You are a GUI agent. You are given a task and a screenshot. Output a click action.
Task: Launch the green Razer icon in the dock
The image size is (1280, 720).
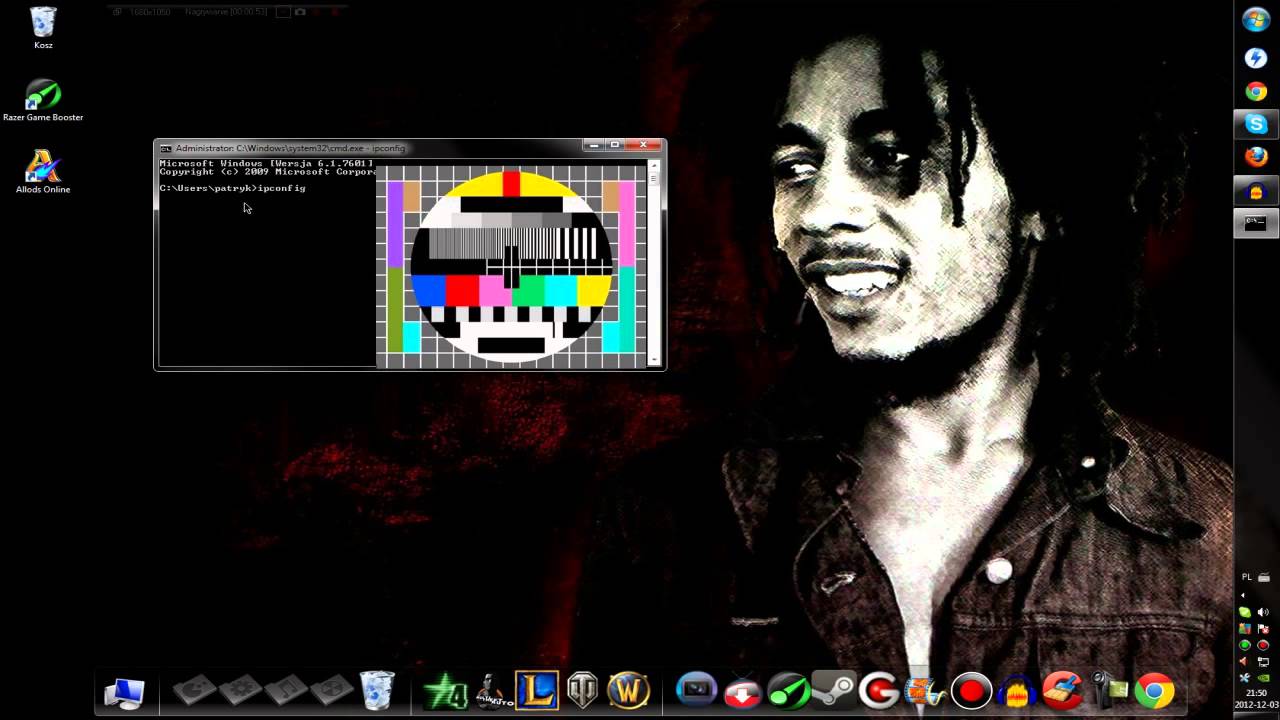pos(788,691)
